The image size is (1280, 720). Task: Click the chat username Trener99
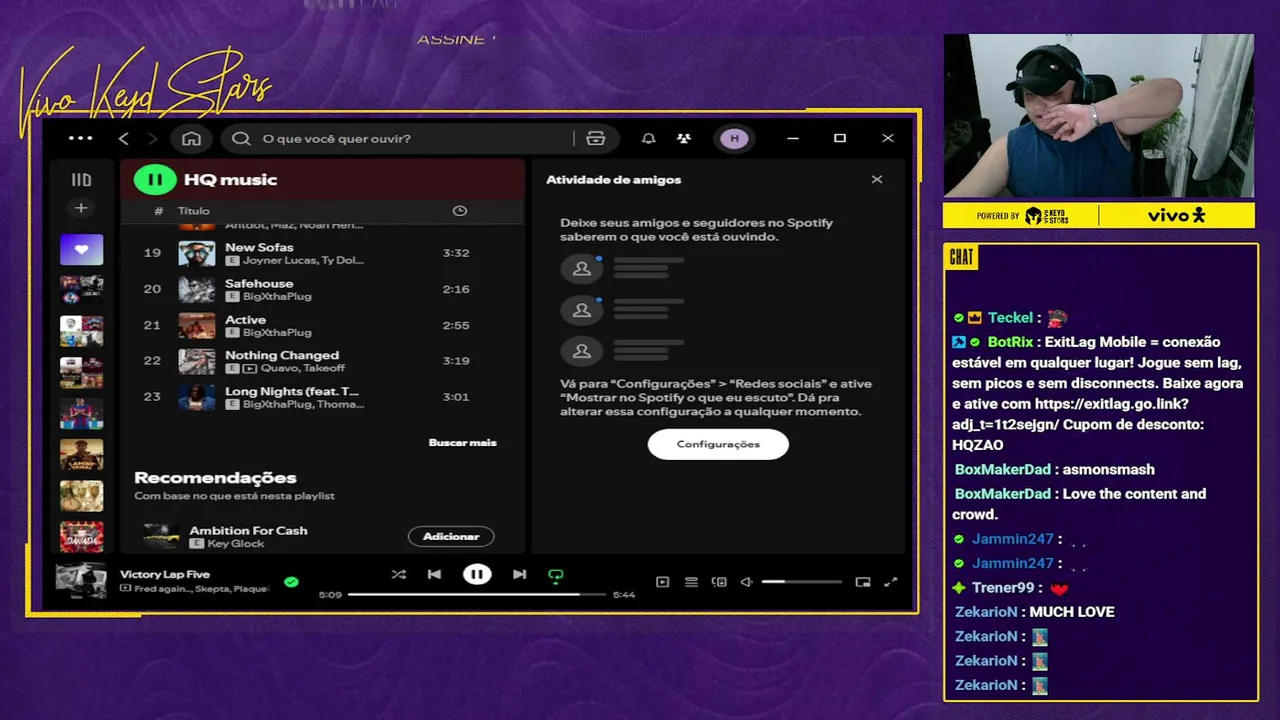(x=1003, y=588)
